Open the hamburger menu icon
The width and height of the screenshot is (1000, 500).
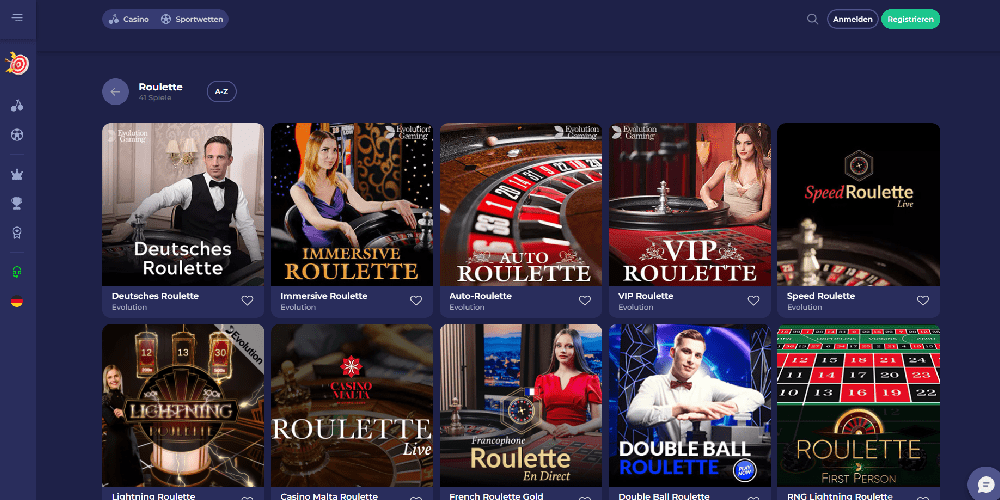17,18
